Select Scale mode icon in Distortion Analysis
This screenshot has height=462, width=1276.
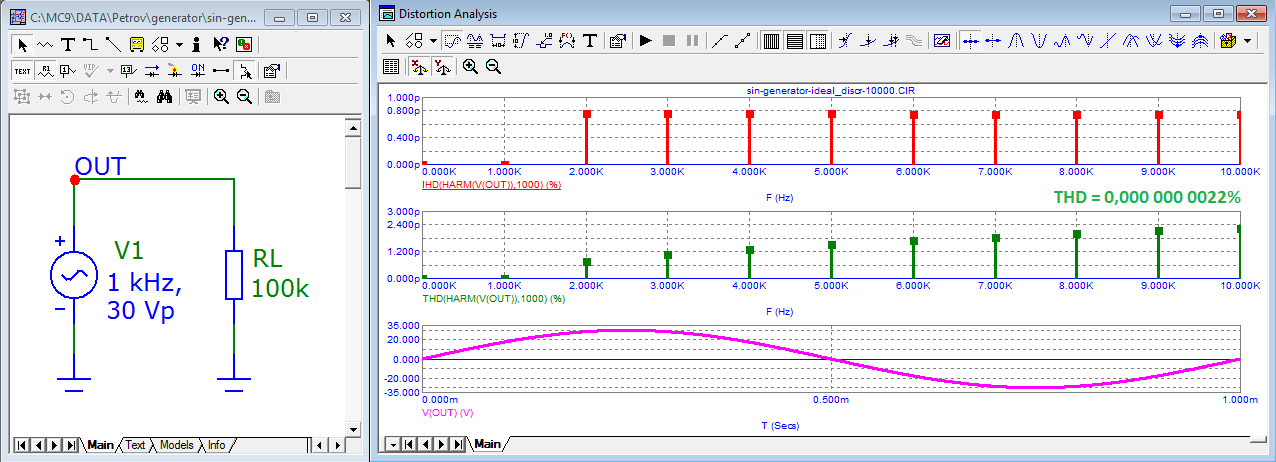(452, 41)
